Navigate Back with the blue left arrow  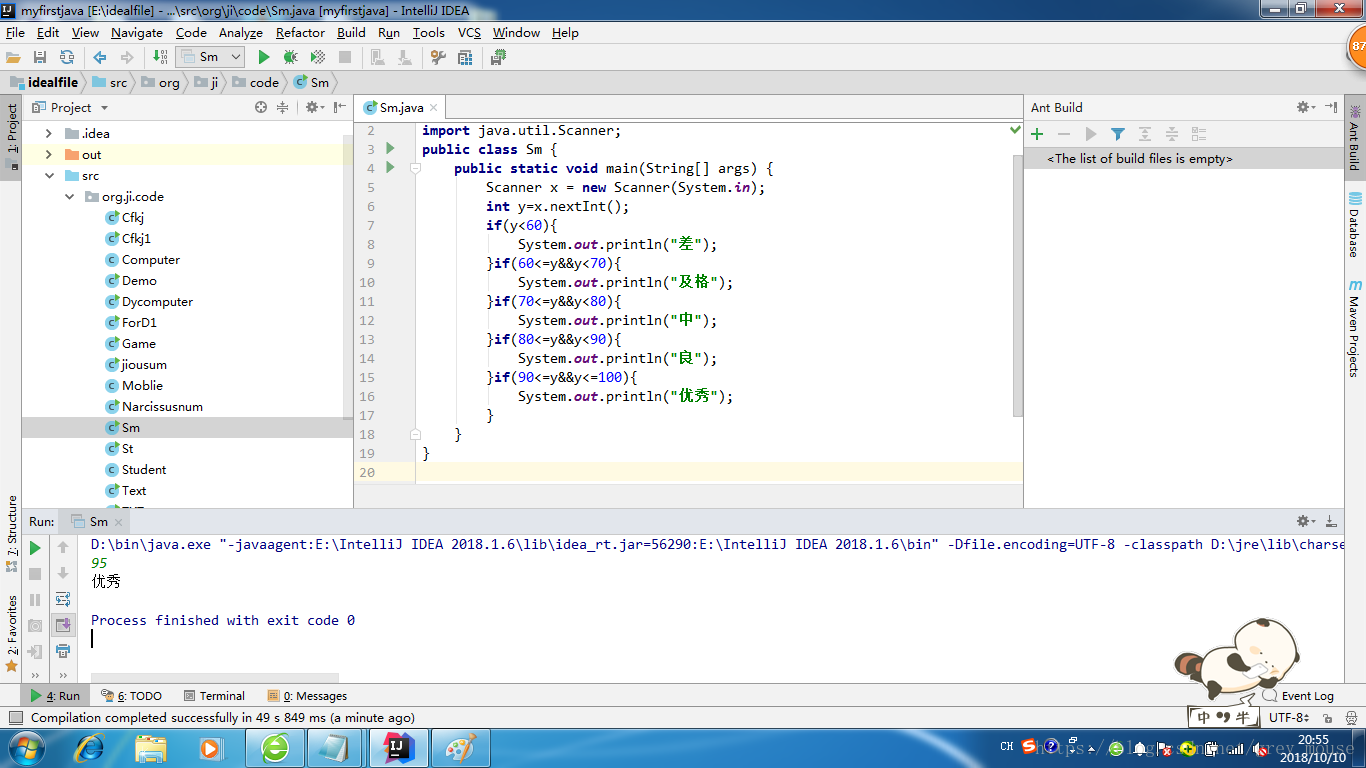(x=100, y=57)
